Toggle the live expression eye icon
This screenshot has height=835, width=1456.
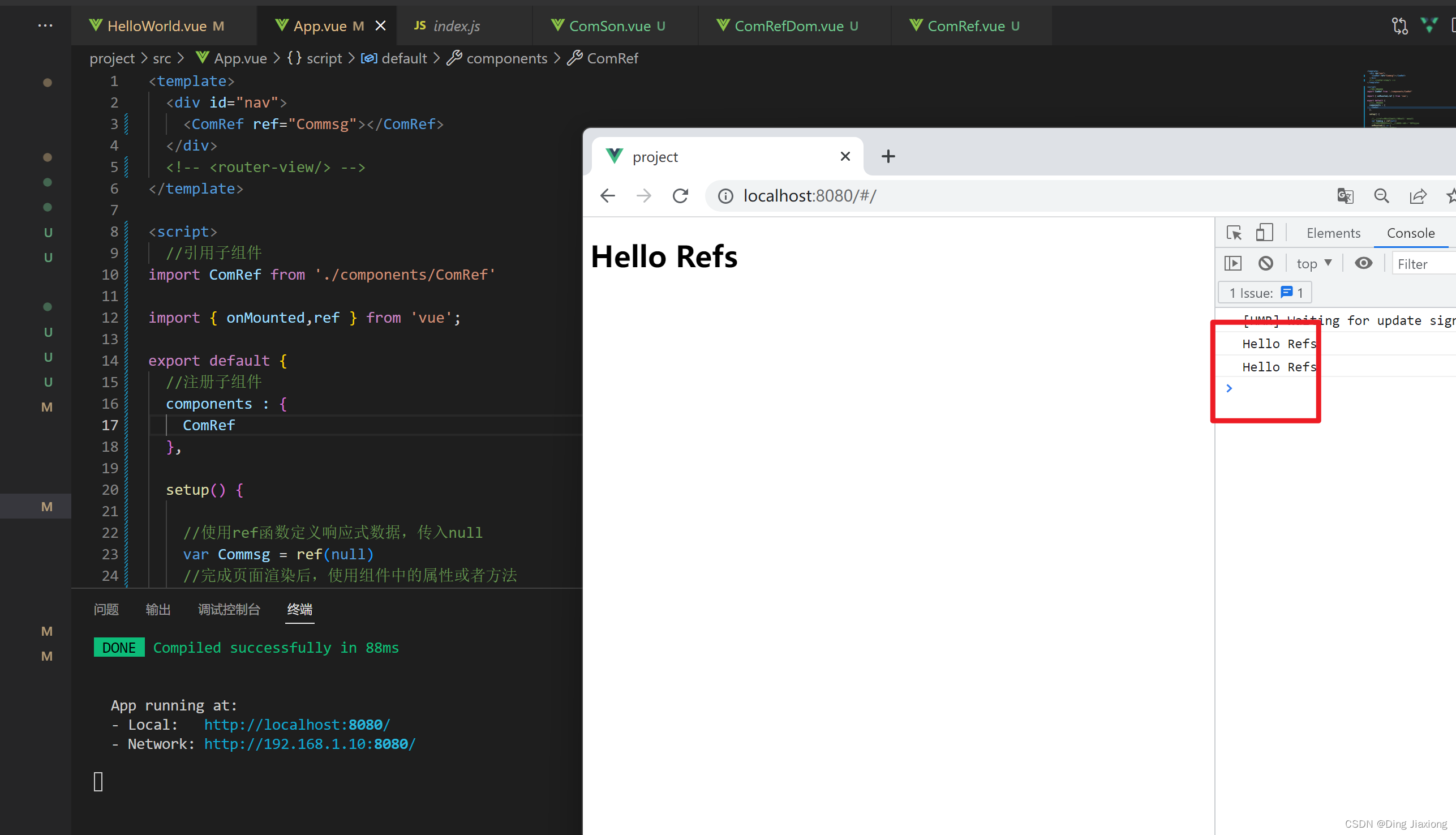click(x=1363, y=263)
